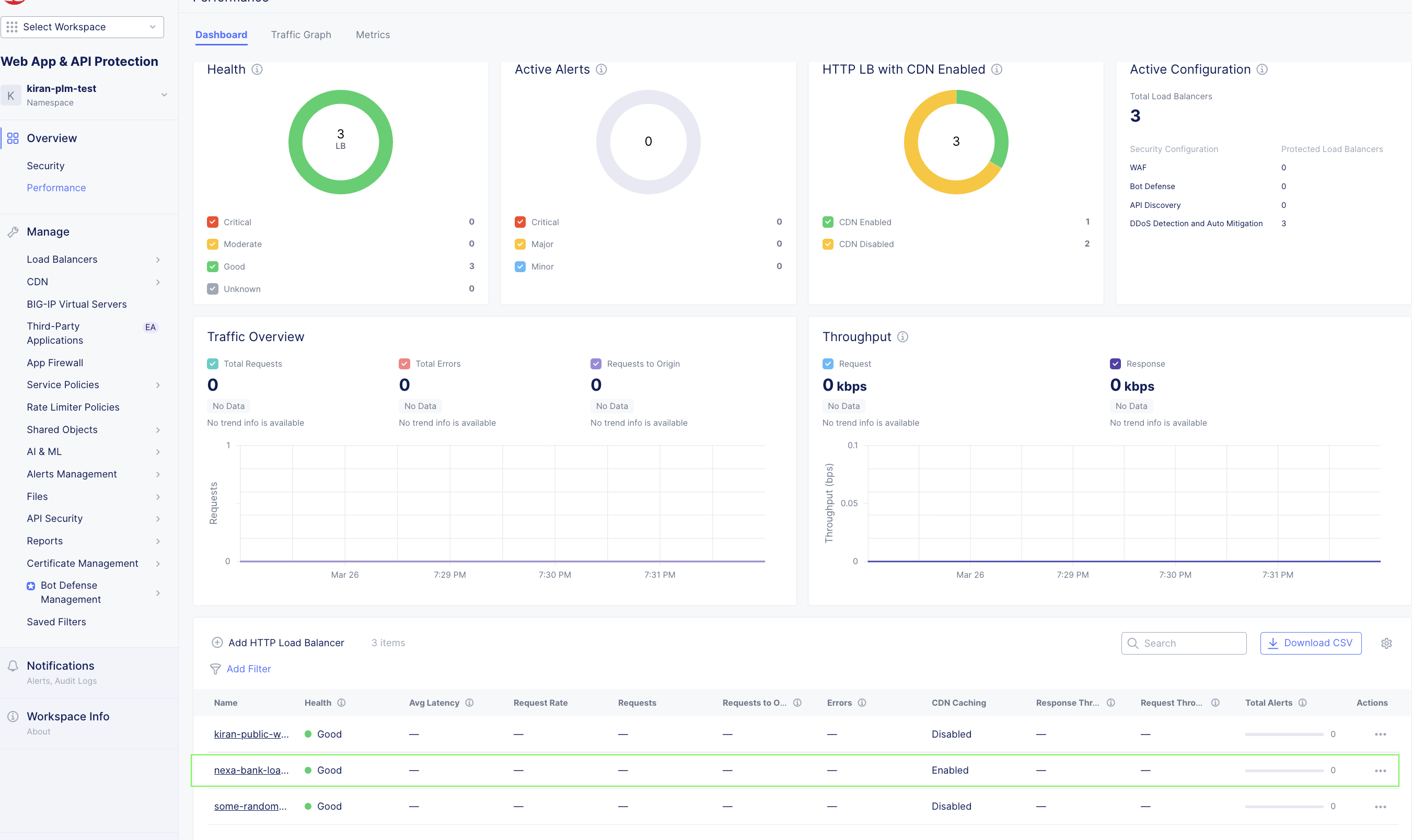Click the Notifications bell icon
Viewport: 1412px width, 840px height.
coord(13,666)
